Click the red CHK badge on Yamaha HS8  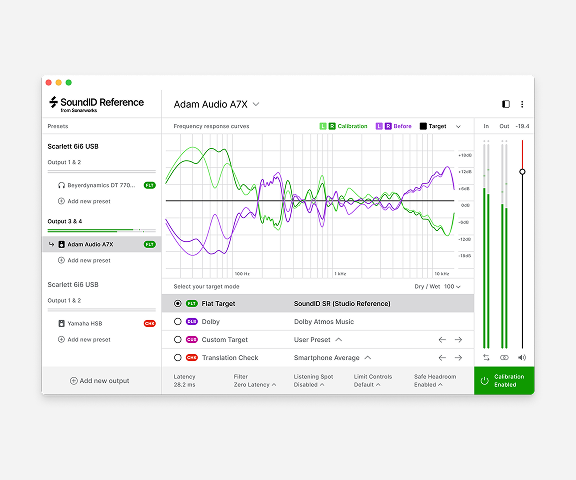(x=150, y=324)
